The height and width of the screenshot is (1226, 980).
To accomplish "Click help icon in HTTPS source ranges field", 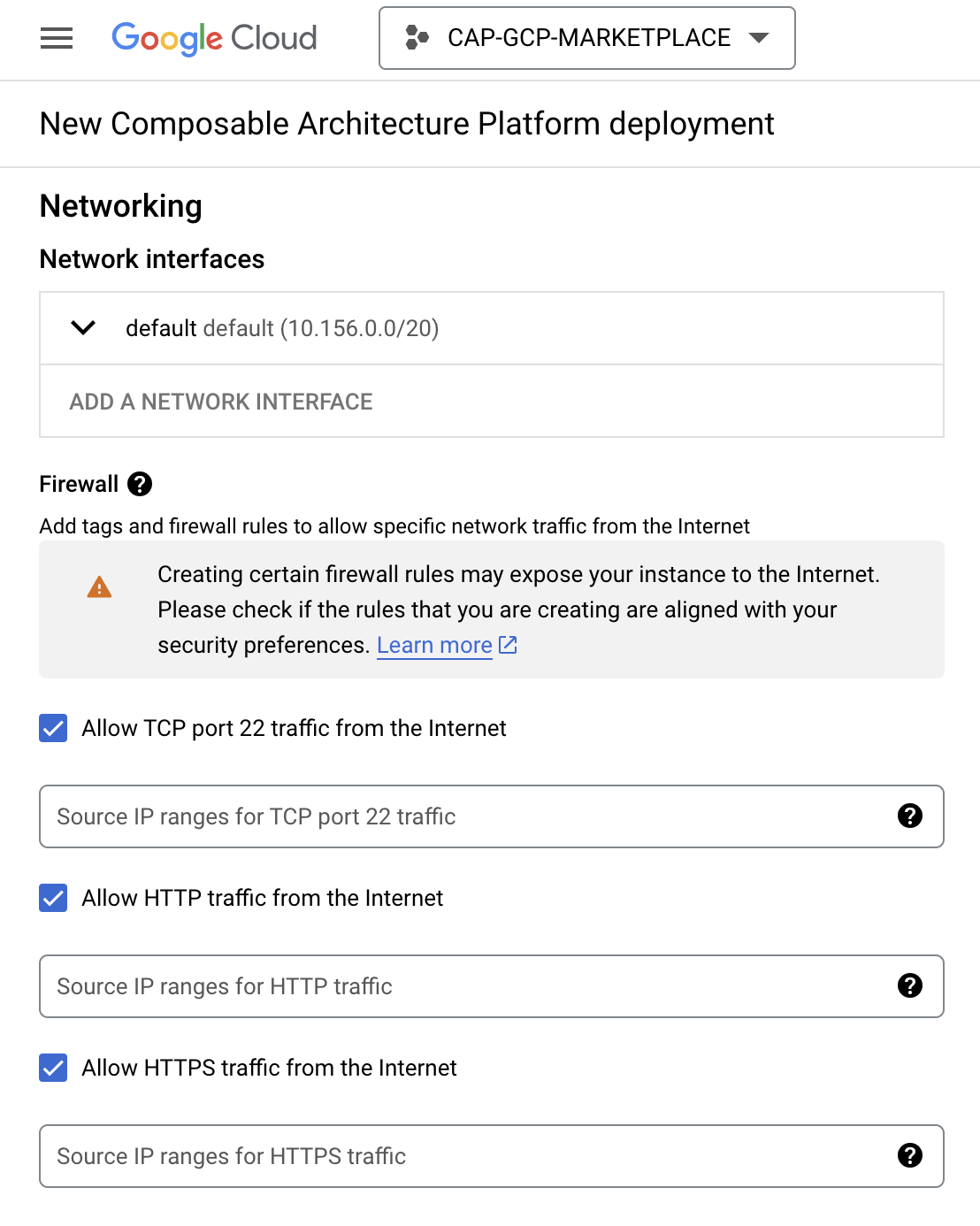I will pyautogui.click(x=909, y=1155).
